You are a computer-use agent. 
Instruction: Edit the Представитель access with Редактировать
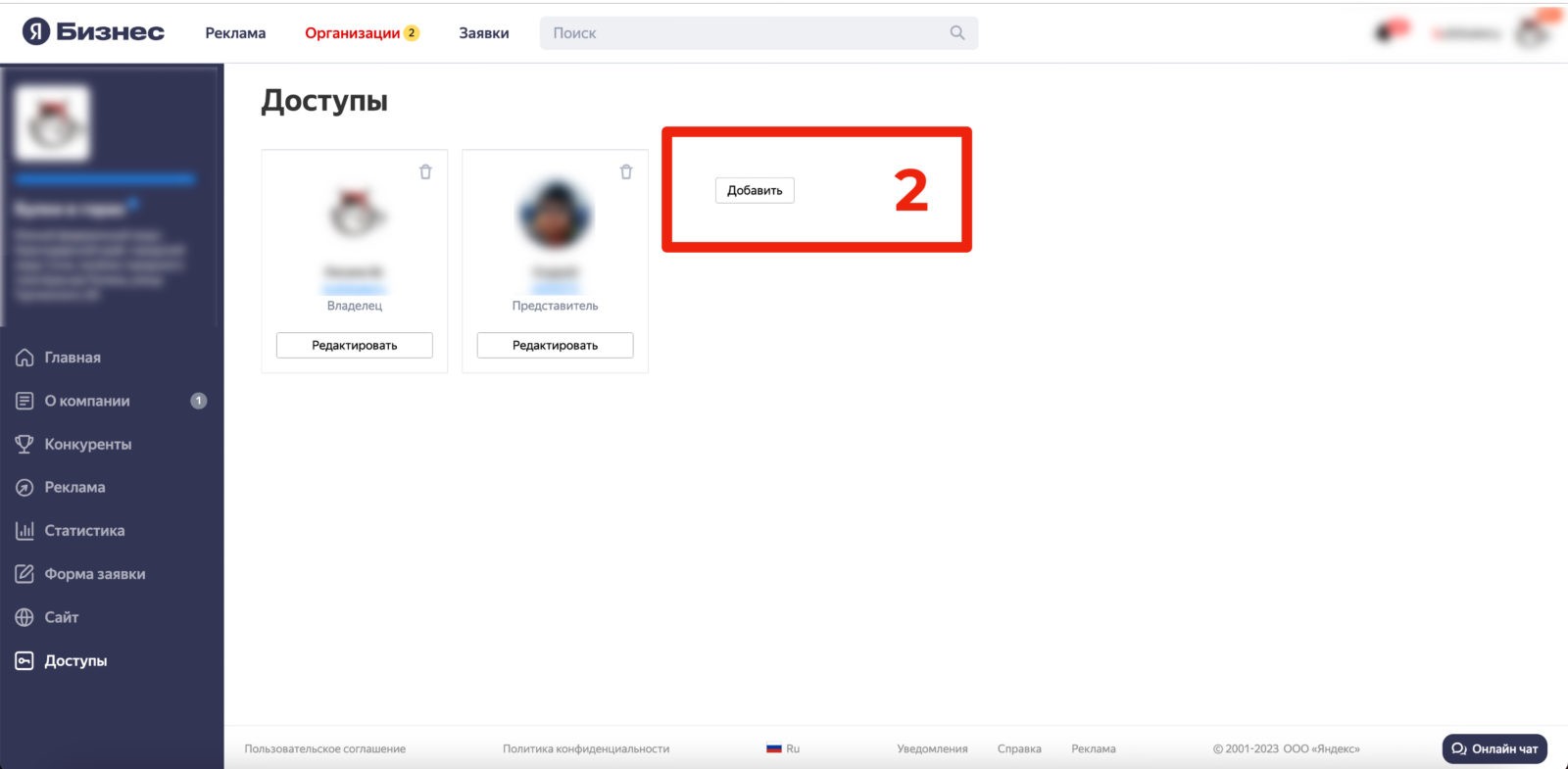(x=555, y=345)
